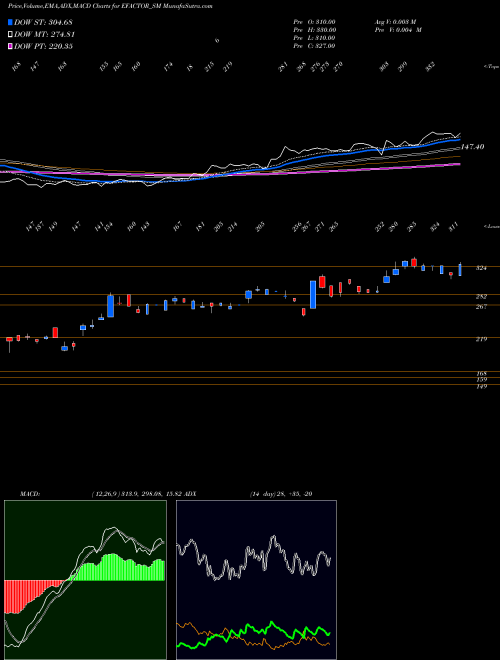
Task: Click the white DOW MT legend swatch
Action: [x=11, y=35]
